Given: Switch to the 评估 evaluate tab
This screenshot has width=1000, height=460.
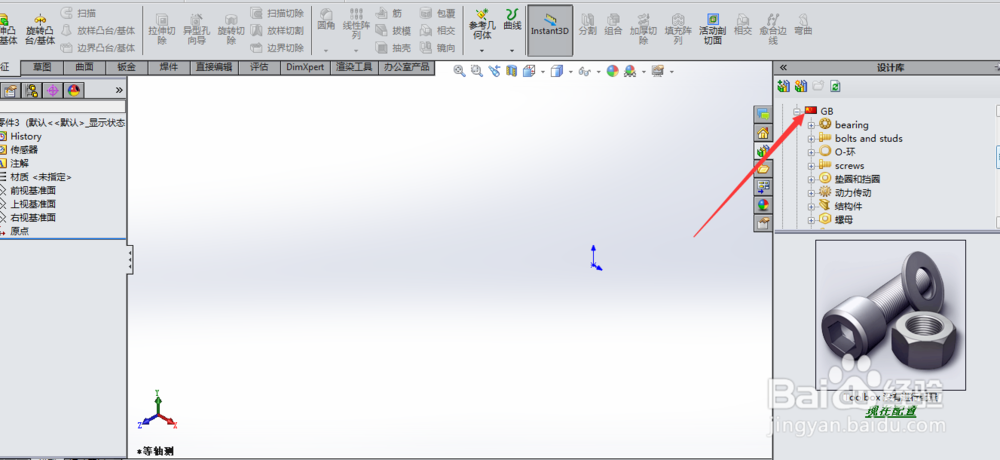Looking at the screenshot, I should (260, 68).
